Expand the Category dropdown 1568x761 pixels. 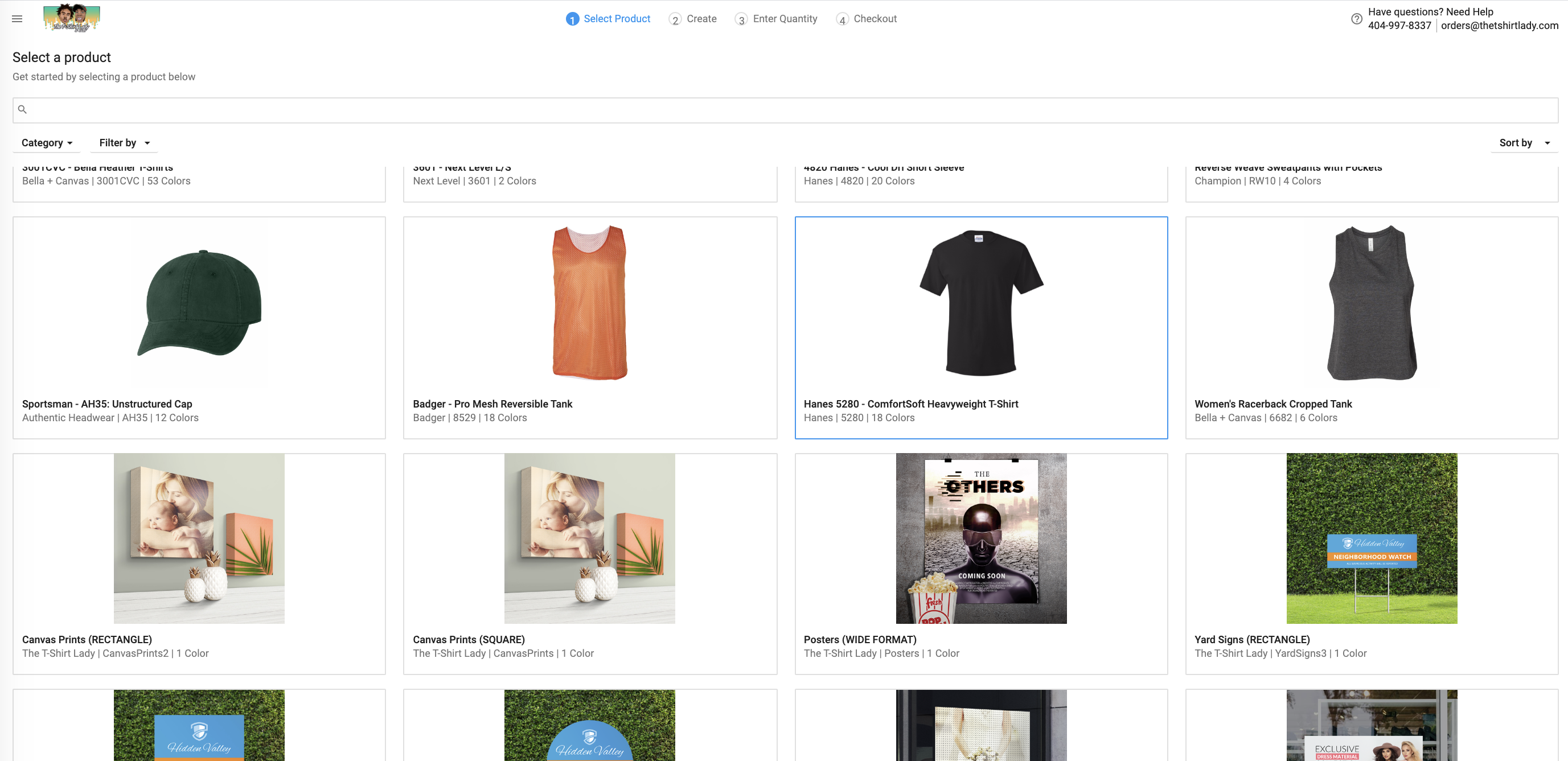(47, 143)
